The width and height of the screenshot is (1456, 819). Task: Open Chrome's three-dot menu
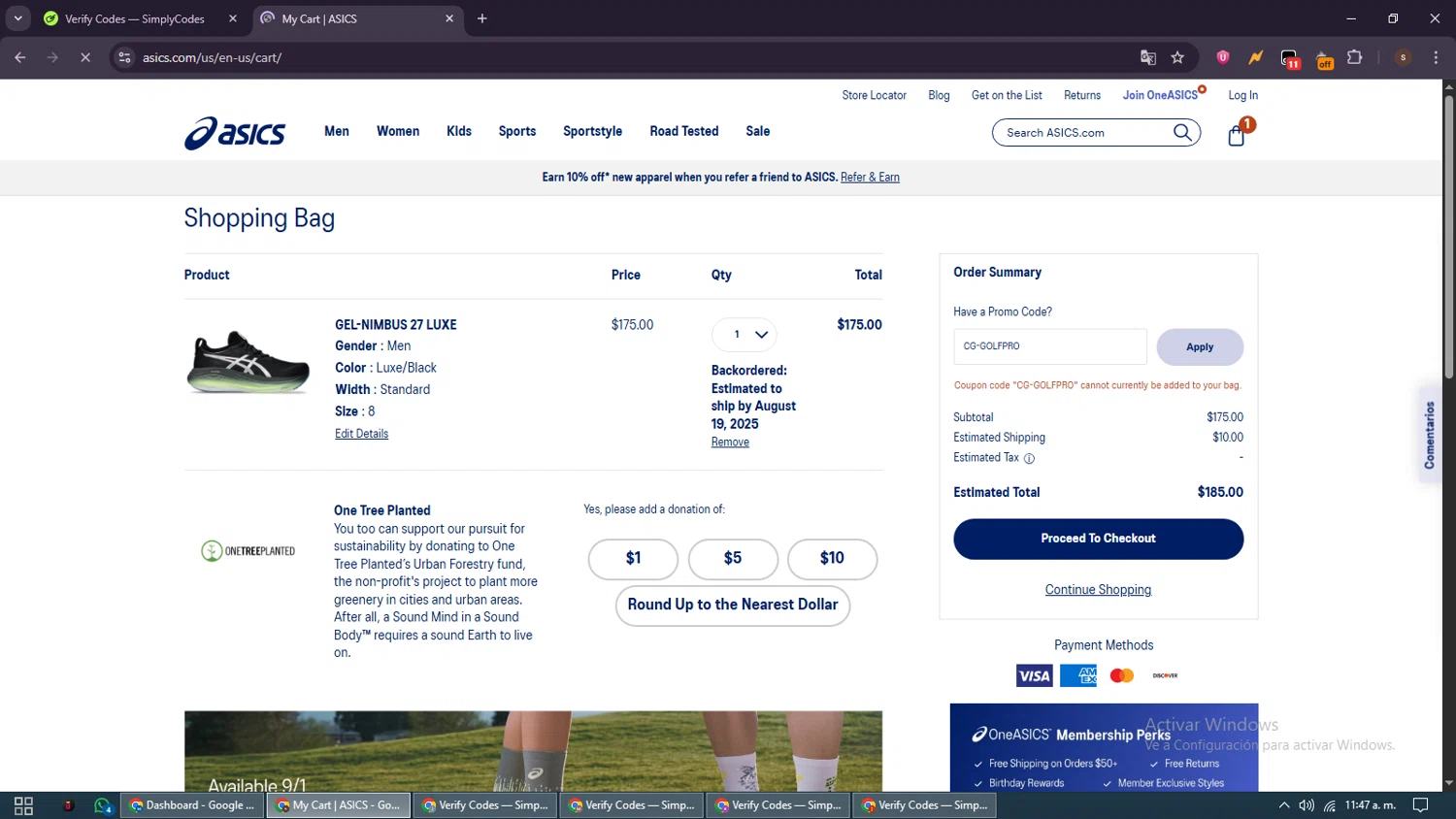coord(1436,57)
